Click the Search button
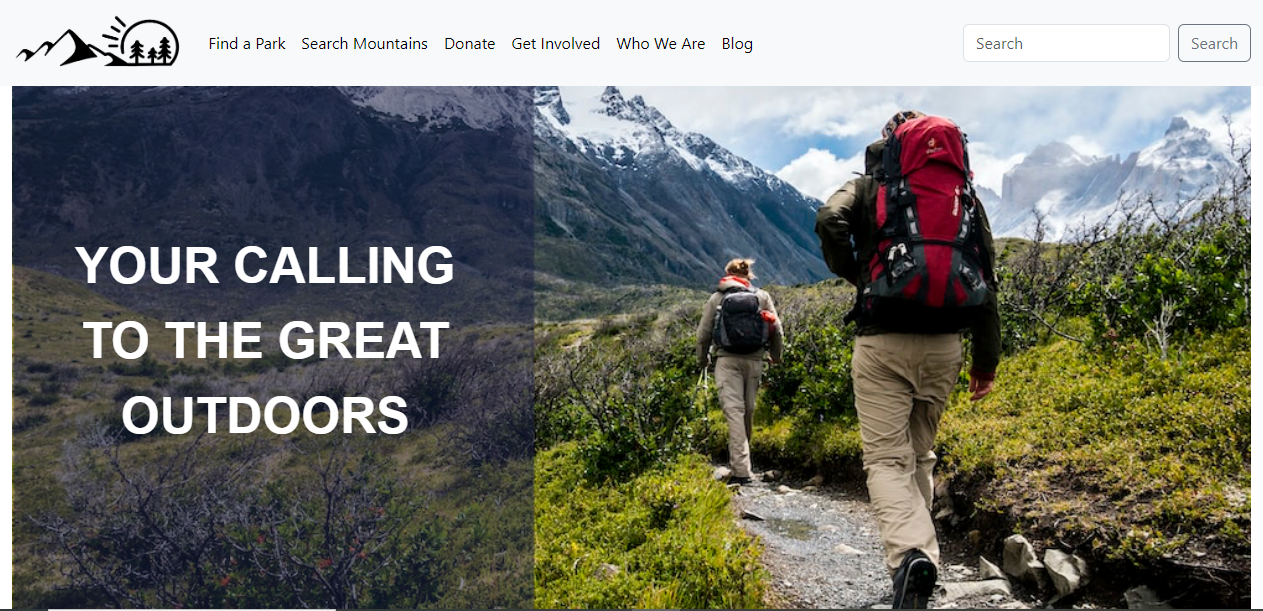Image resolution: width=1263 pixels, height=611 pixels. pos(1214,43)
